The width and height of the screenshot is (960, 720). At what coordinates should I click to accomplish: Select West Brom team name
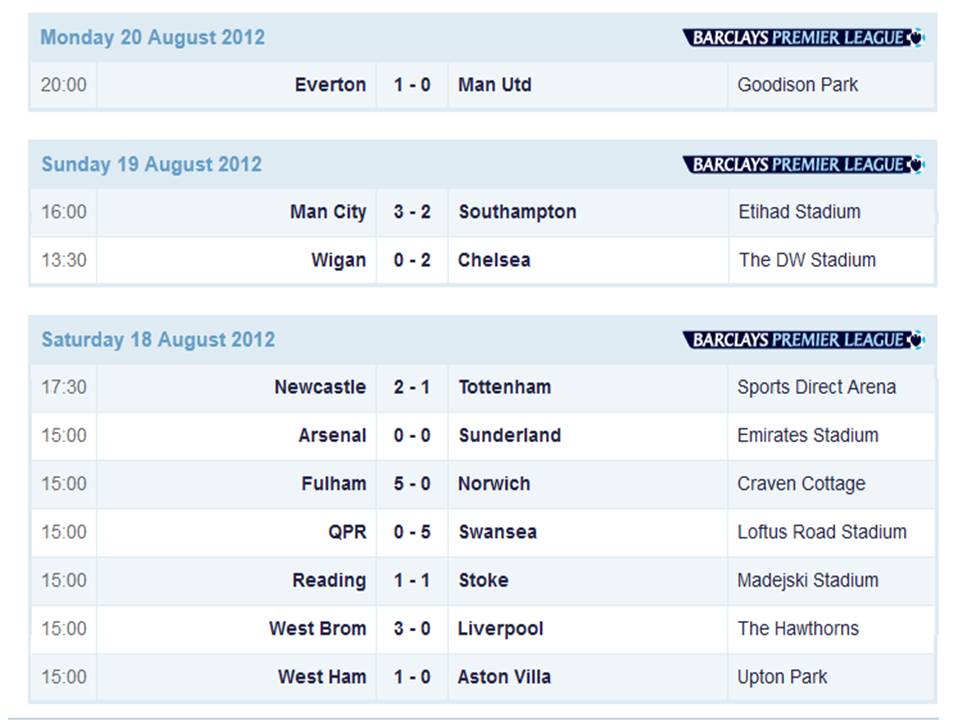317,629
